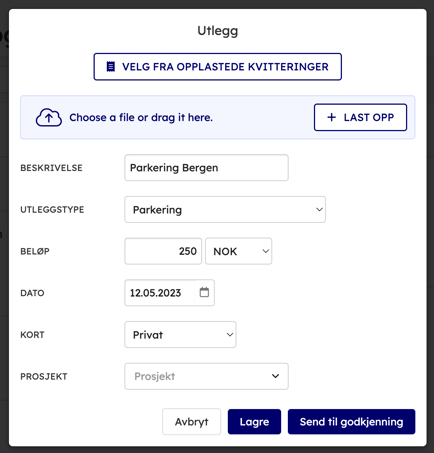Viewport: 434px width, 453px height.
Task: Click the Utleggstype dropdown chevron
Action: (x=319, y=210)
